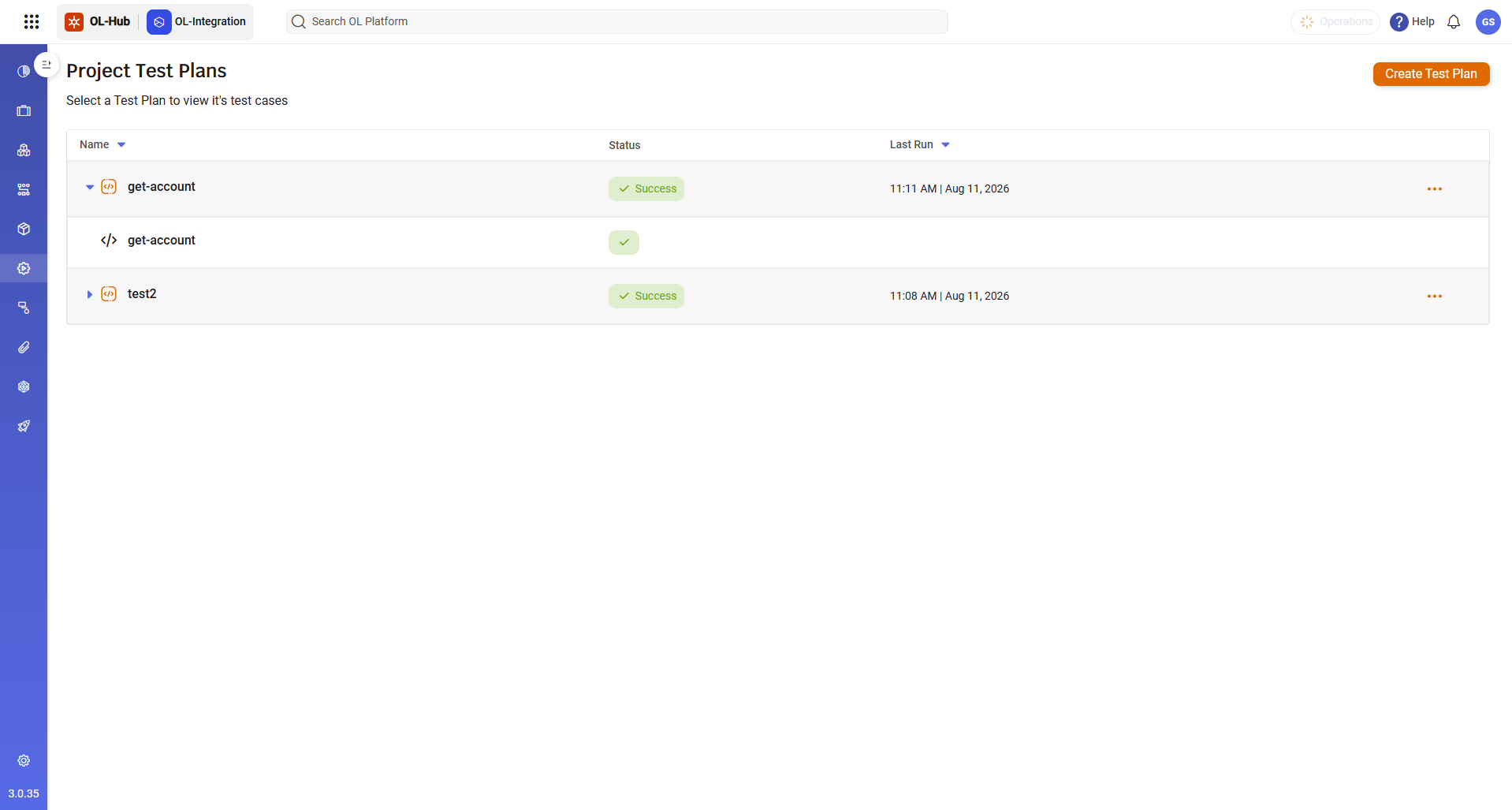1512x810 pixels.
Task: Click the paperclip icon in sidebar
Action: click(x=24, y=347)
